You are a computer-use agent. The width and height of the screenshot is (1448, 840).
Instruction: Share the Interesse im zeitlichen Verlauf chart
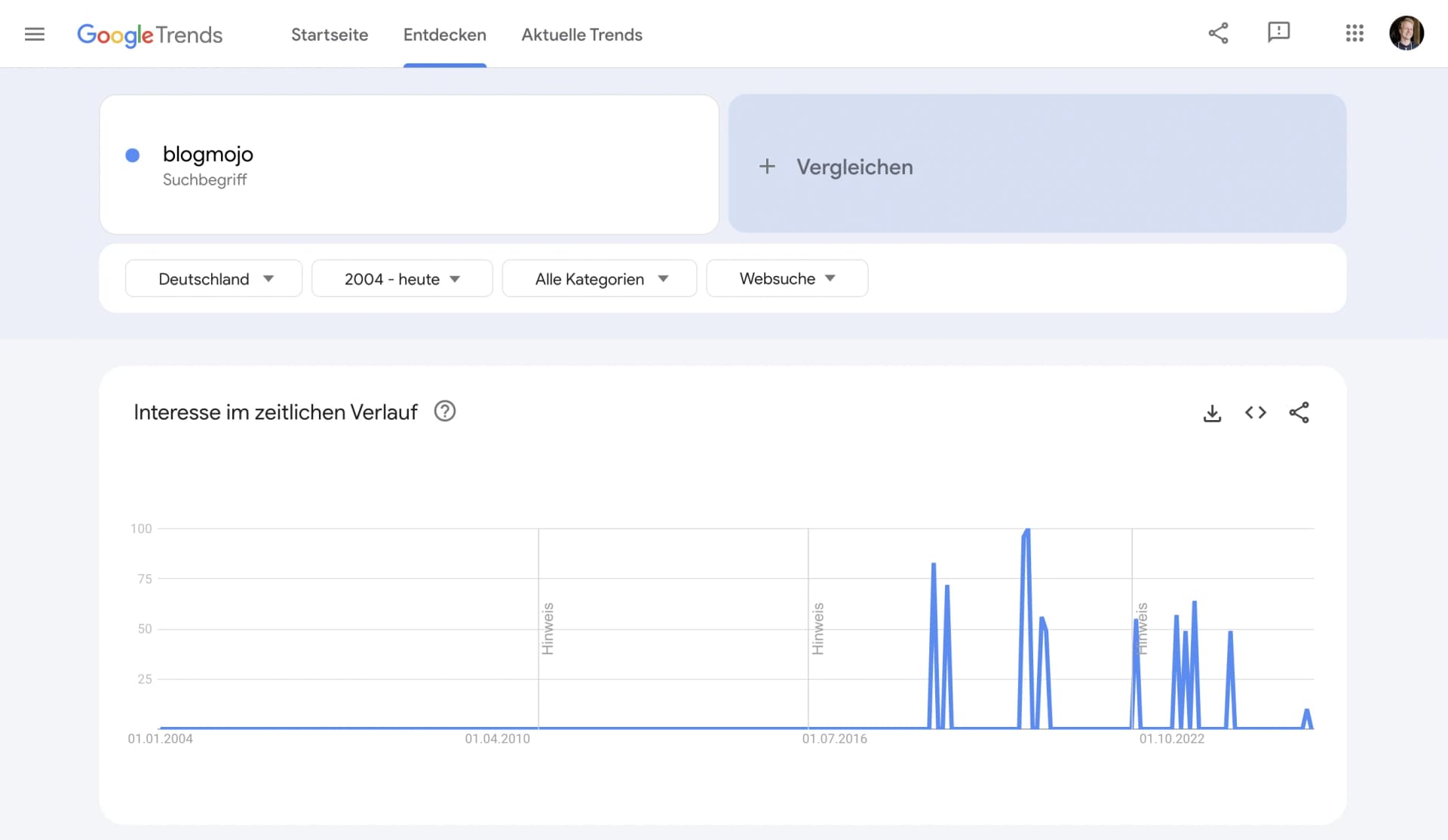pyautogui.click(x=1300, y=412)
